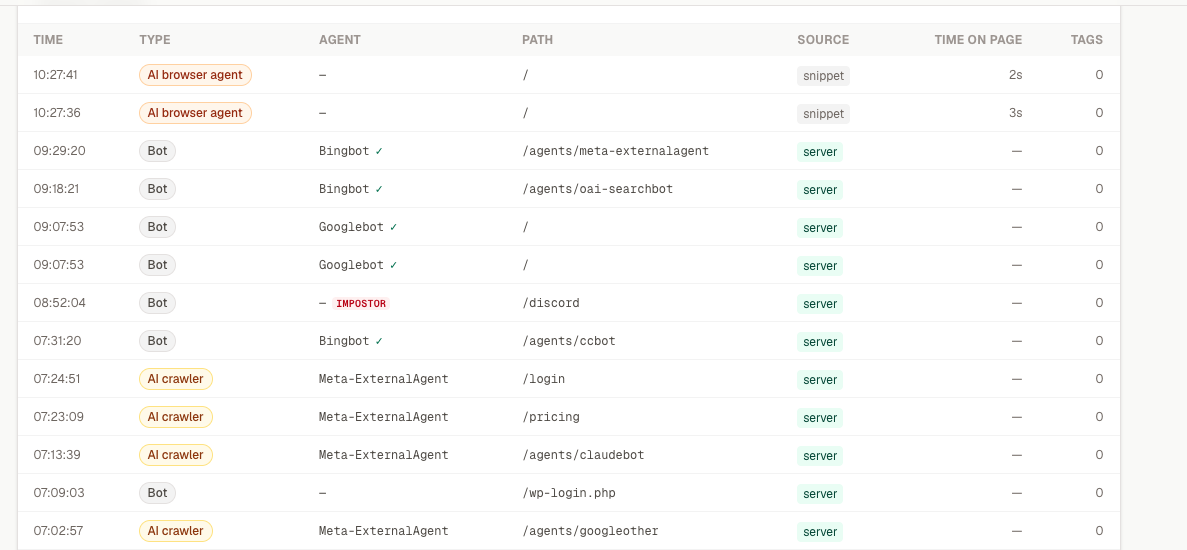The width and height of the screenshot is (1187, 550).
Task: Sort by the AGENT column header
Action: (x=340, y=39)
